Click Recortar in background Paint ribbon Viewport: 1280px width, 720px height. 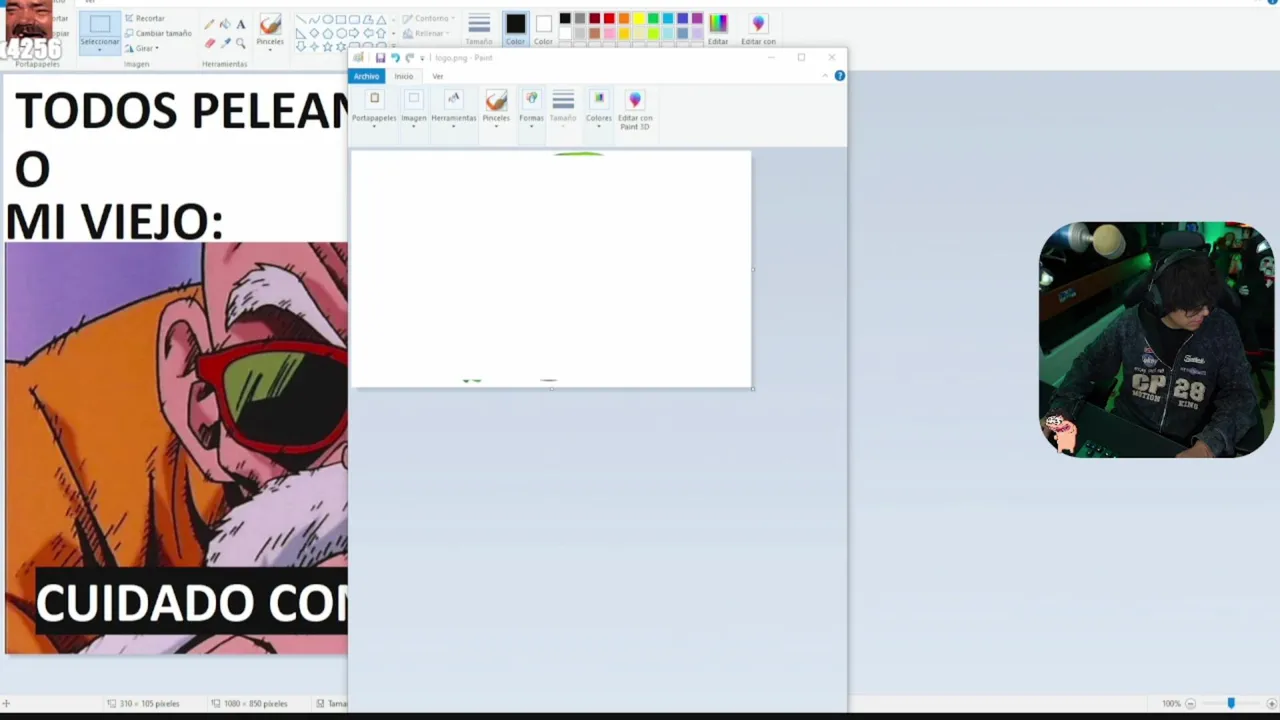145,18
